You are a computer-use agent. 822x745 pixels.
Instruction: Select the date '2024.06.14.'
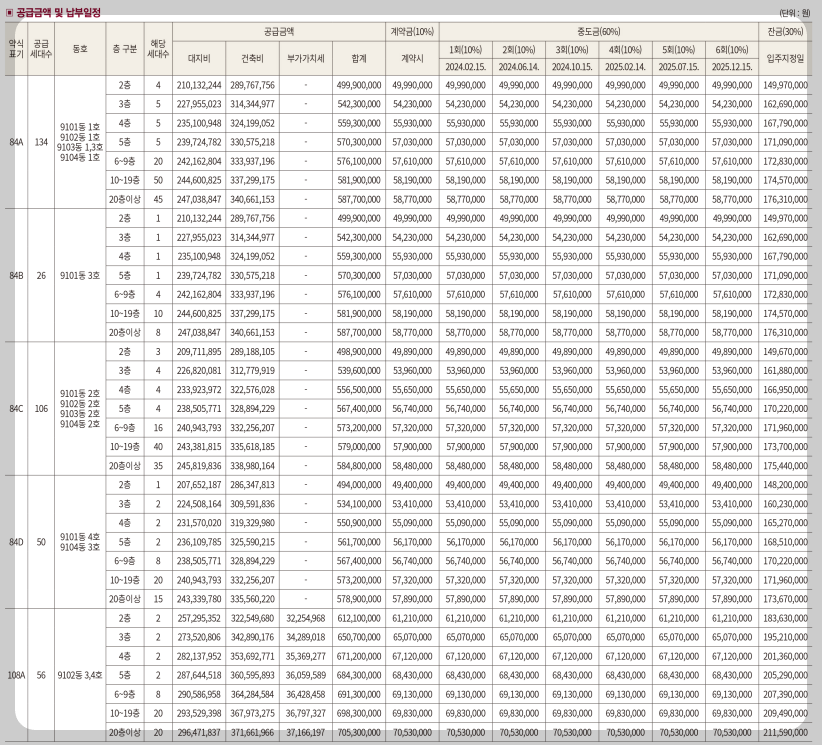coord(519,67)
